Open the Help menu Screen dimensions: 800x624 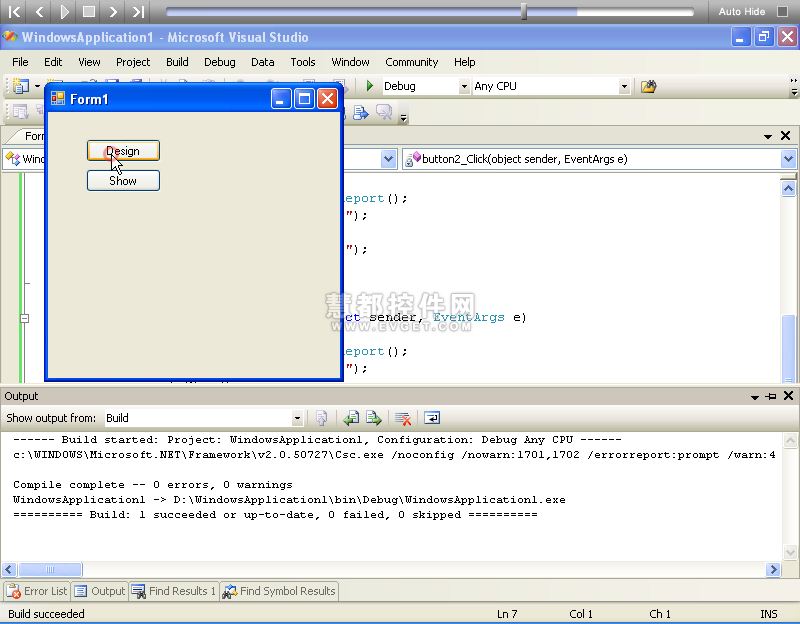(465, 62)
